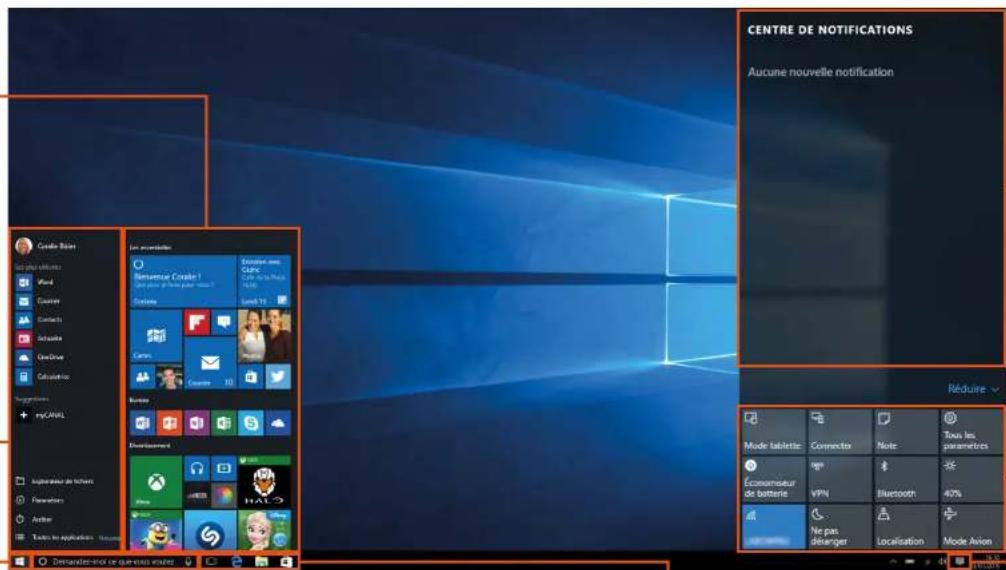Click the Coralie Bizier user account
The height and width of the screenshot is (570, 1006).
coord(46,246)
